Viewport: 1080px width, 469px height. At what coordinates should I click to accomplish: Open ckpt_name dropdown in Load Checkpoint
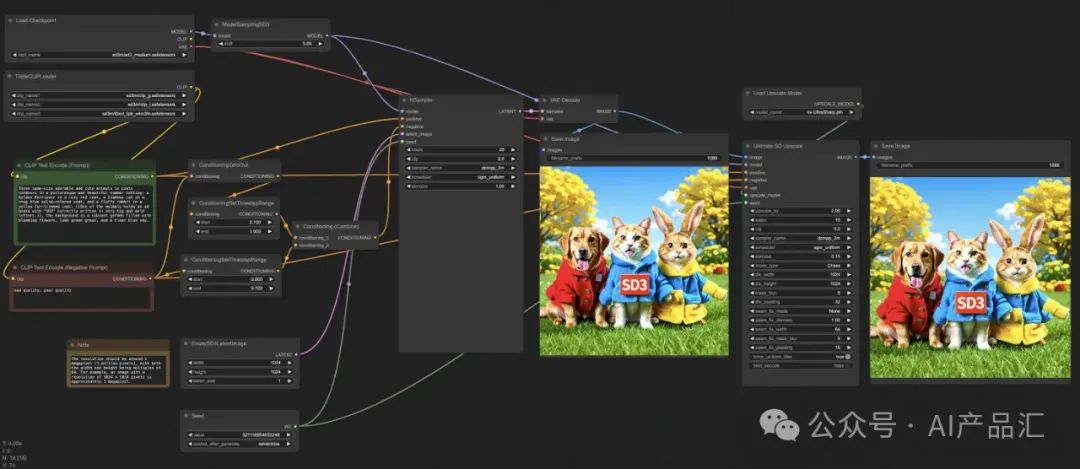[x=100, y=54]
